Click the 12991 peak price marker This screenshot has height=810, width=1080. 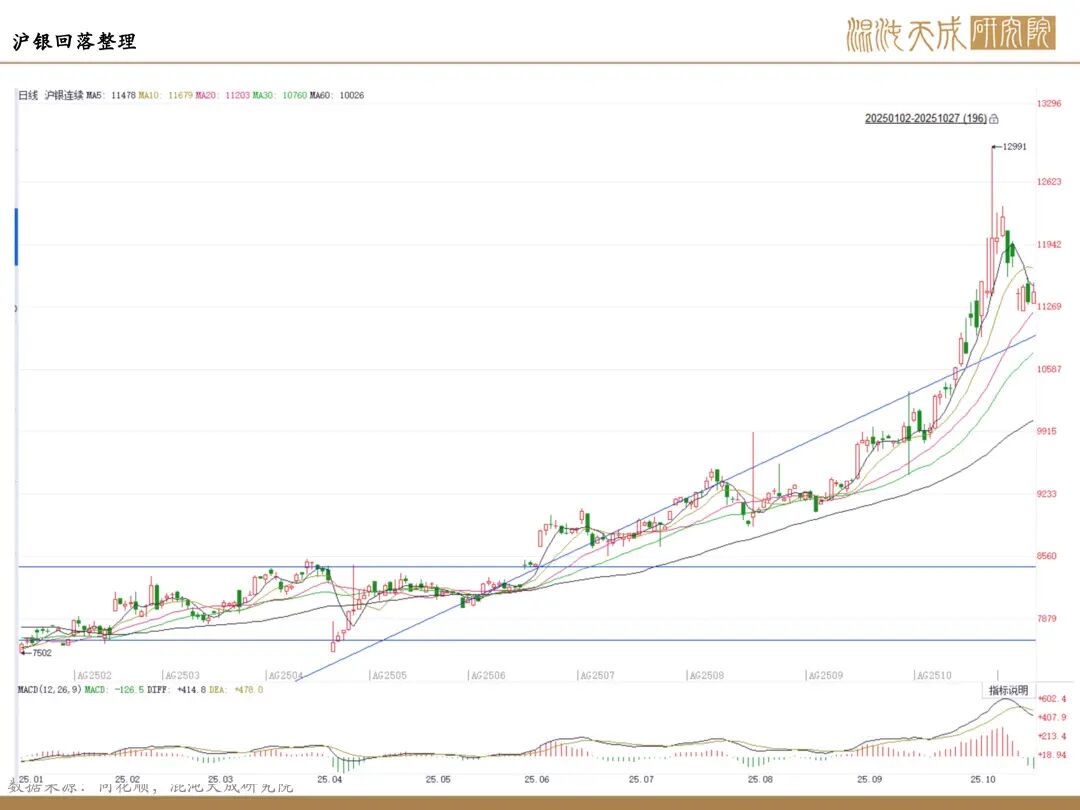1013,147
